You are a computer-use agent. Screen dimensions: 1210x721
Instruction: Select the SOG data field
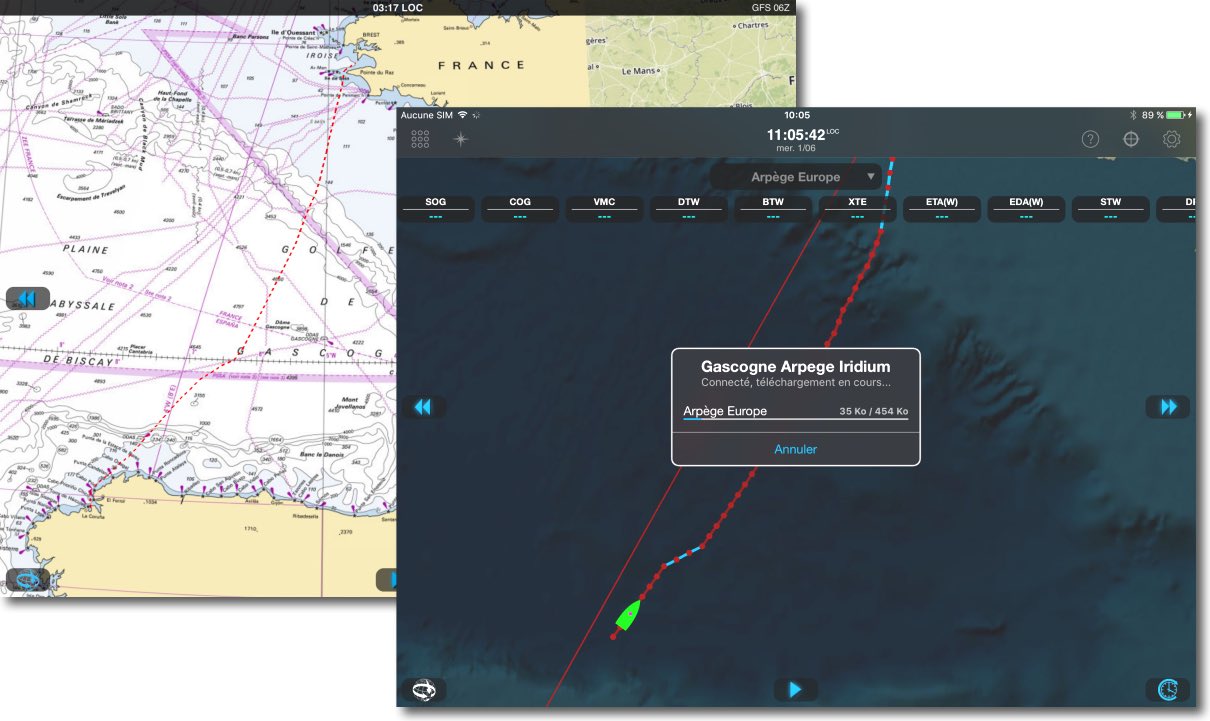click(436, 208)
